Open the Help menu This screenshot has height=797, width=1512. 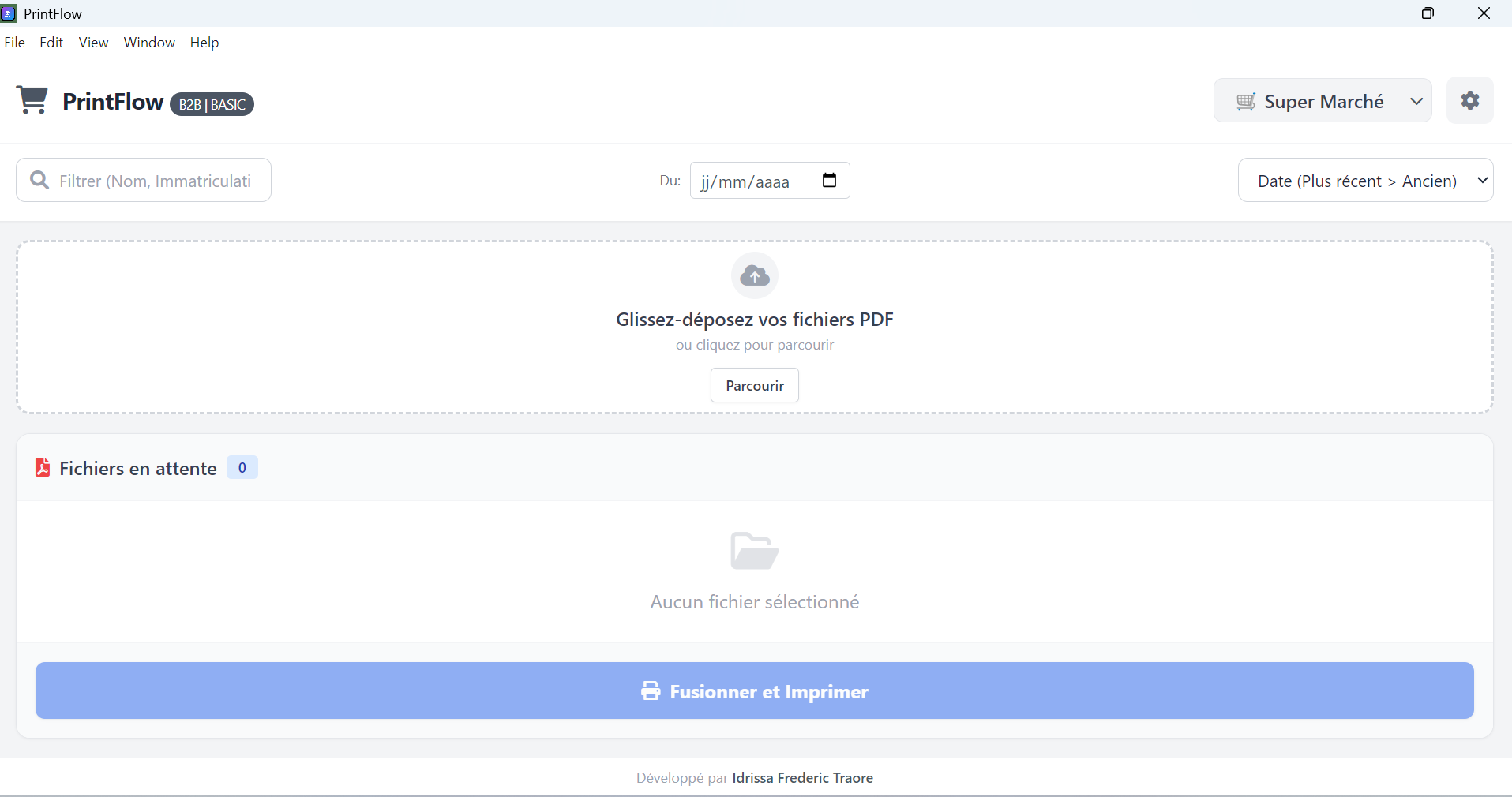204,43
